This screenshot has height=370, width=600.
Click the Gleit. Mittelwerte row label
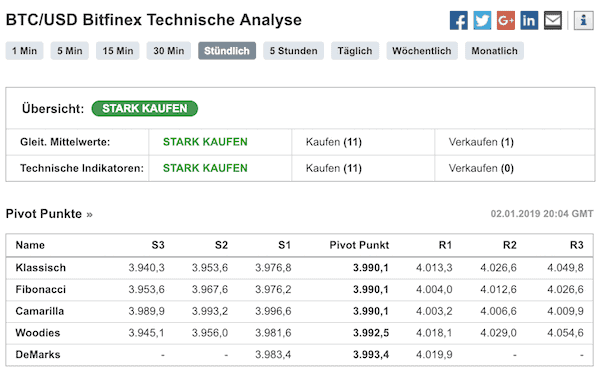65,142
